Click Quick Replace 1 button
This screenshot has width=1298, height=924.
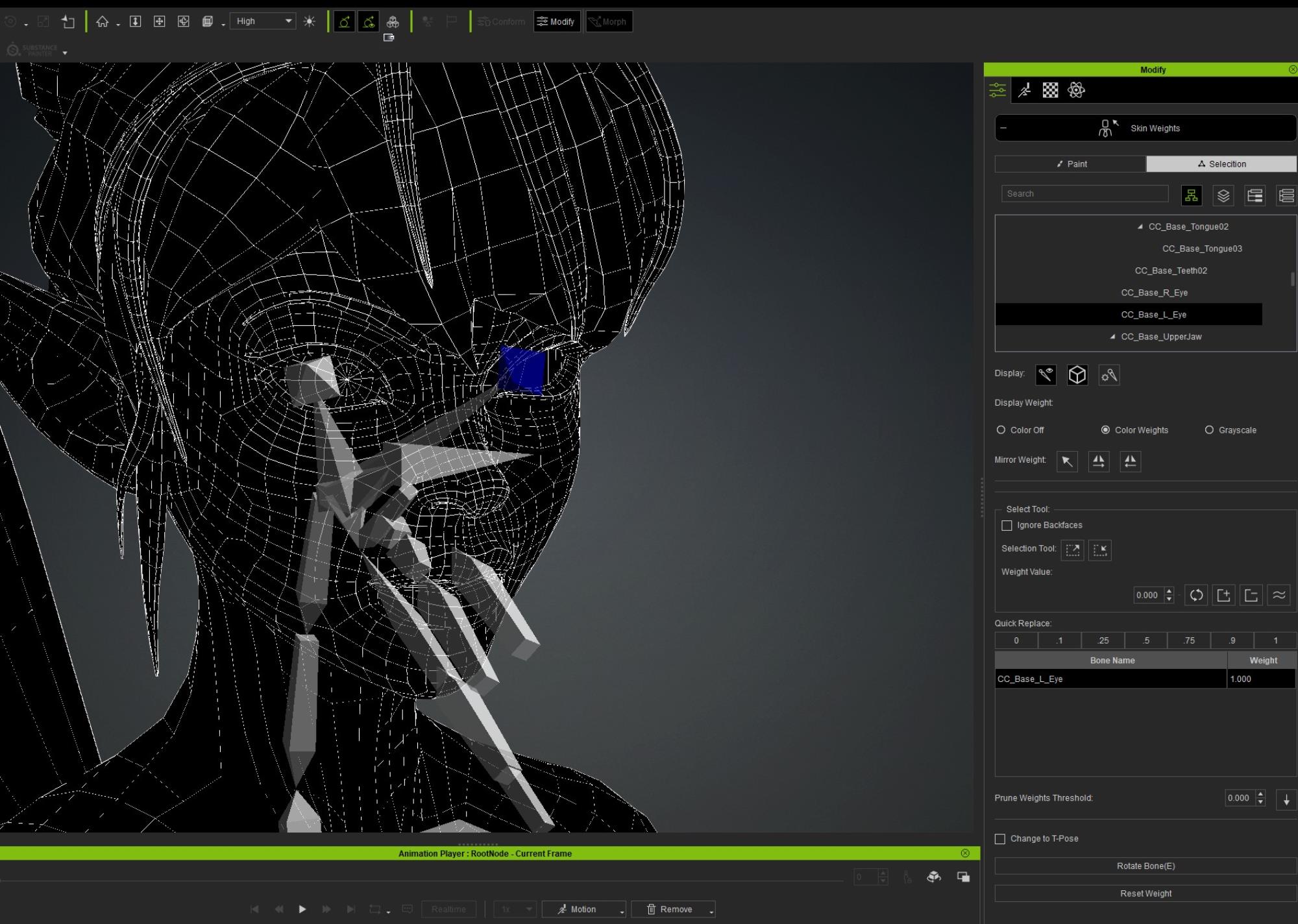1275,640
